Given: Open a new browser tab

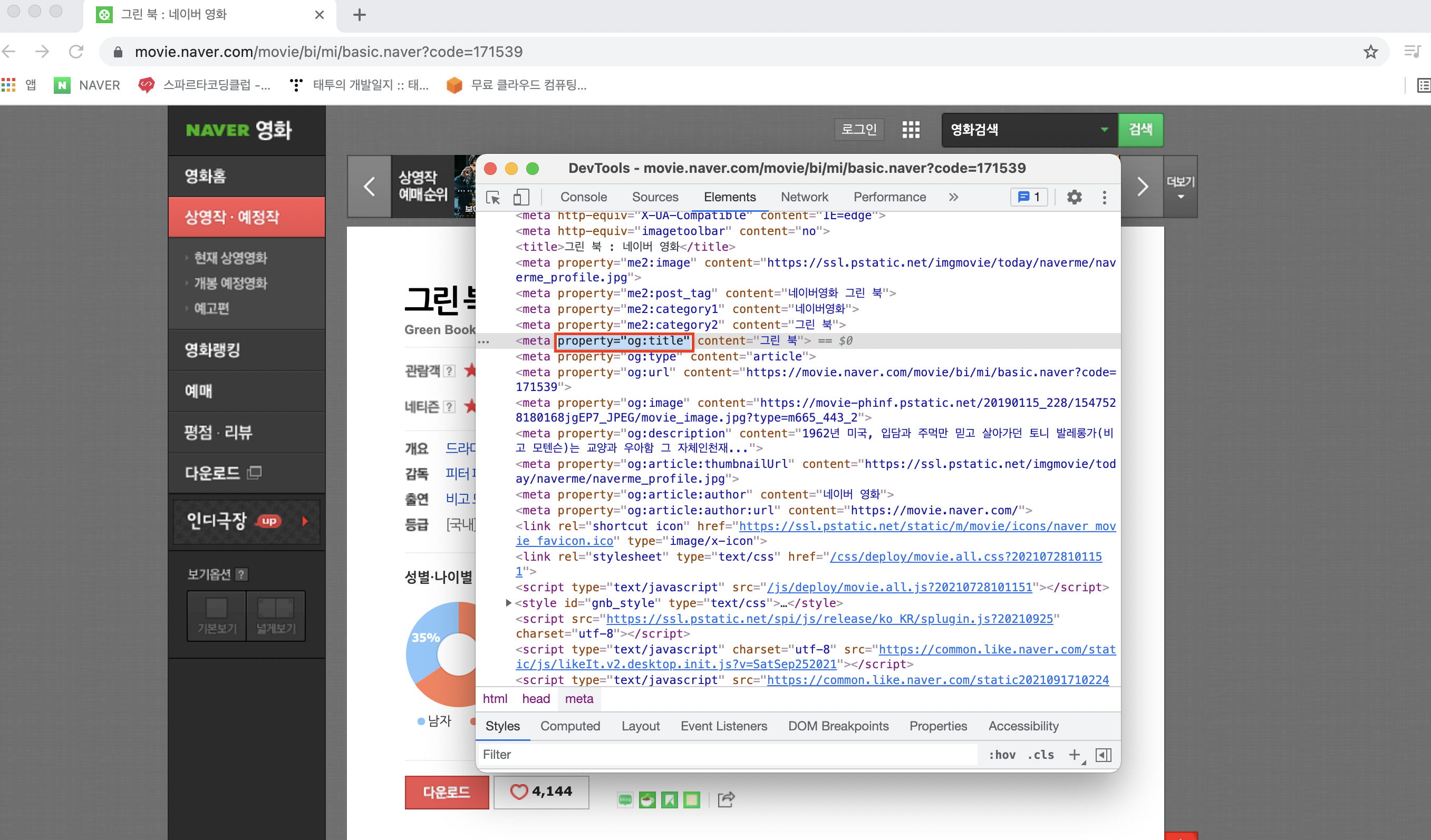Looking at the screenshot, I should point(359,14).
